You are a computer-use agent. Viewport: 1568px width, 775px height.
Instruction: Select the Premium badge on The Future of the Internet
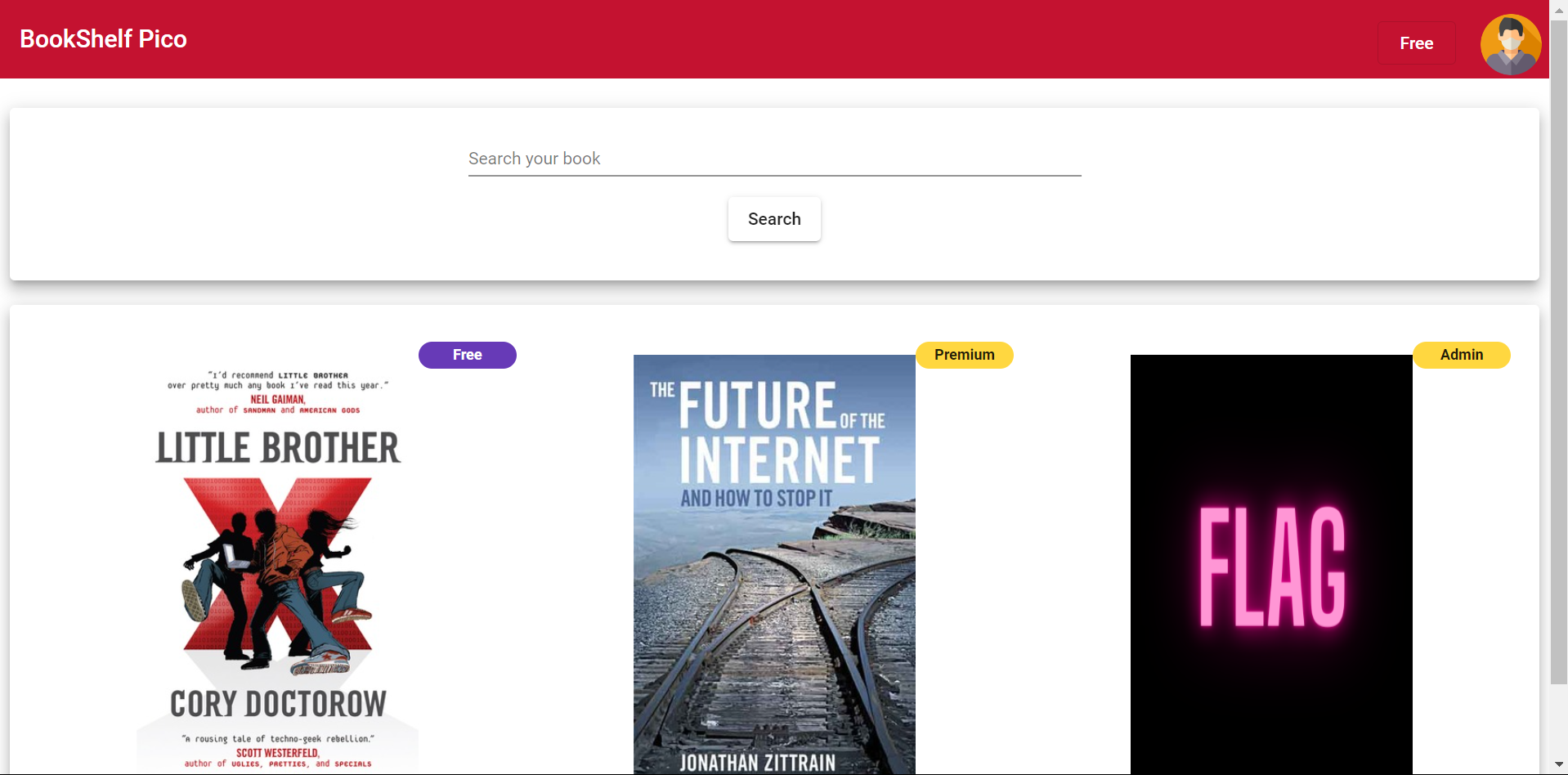964,354
